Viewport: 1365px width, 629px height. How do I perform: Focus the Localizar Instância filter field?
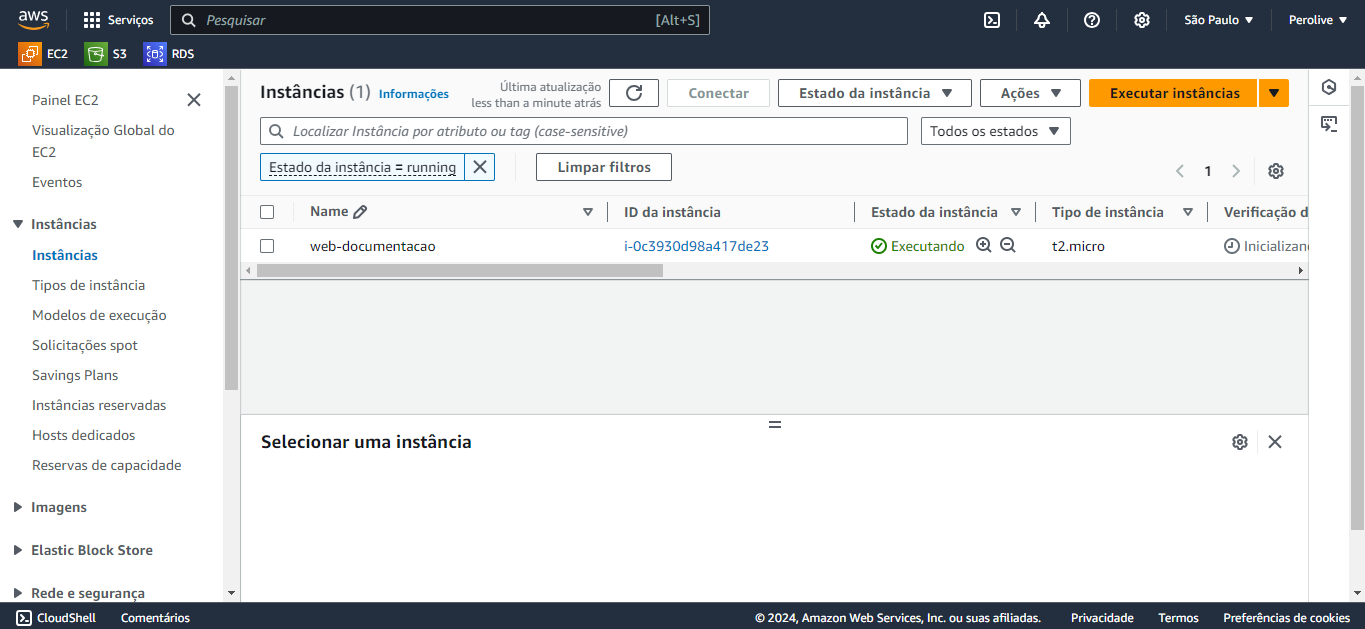pyautogui.click(x=584, y=131)
